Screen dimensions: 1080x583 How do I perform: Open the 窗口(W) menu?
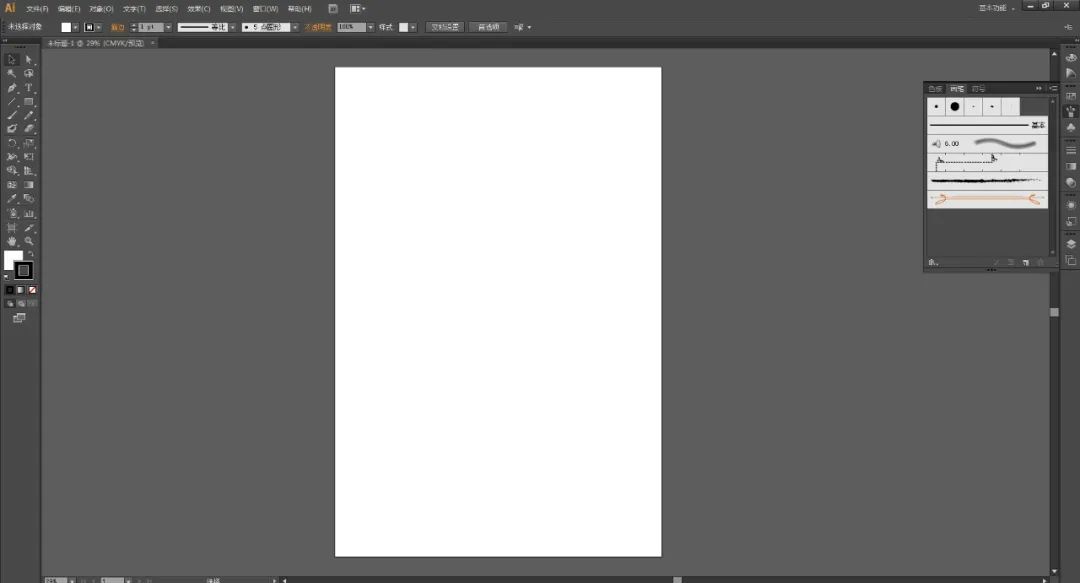(265, 9)
